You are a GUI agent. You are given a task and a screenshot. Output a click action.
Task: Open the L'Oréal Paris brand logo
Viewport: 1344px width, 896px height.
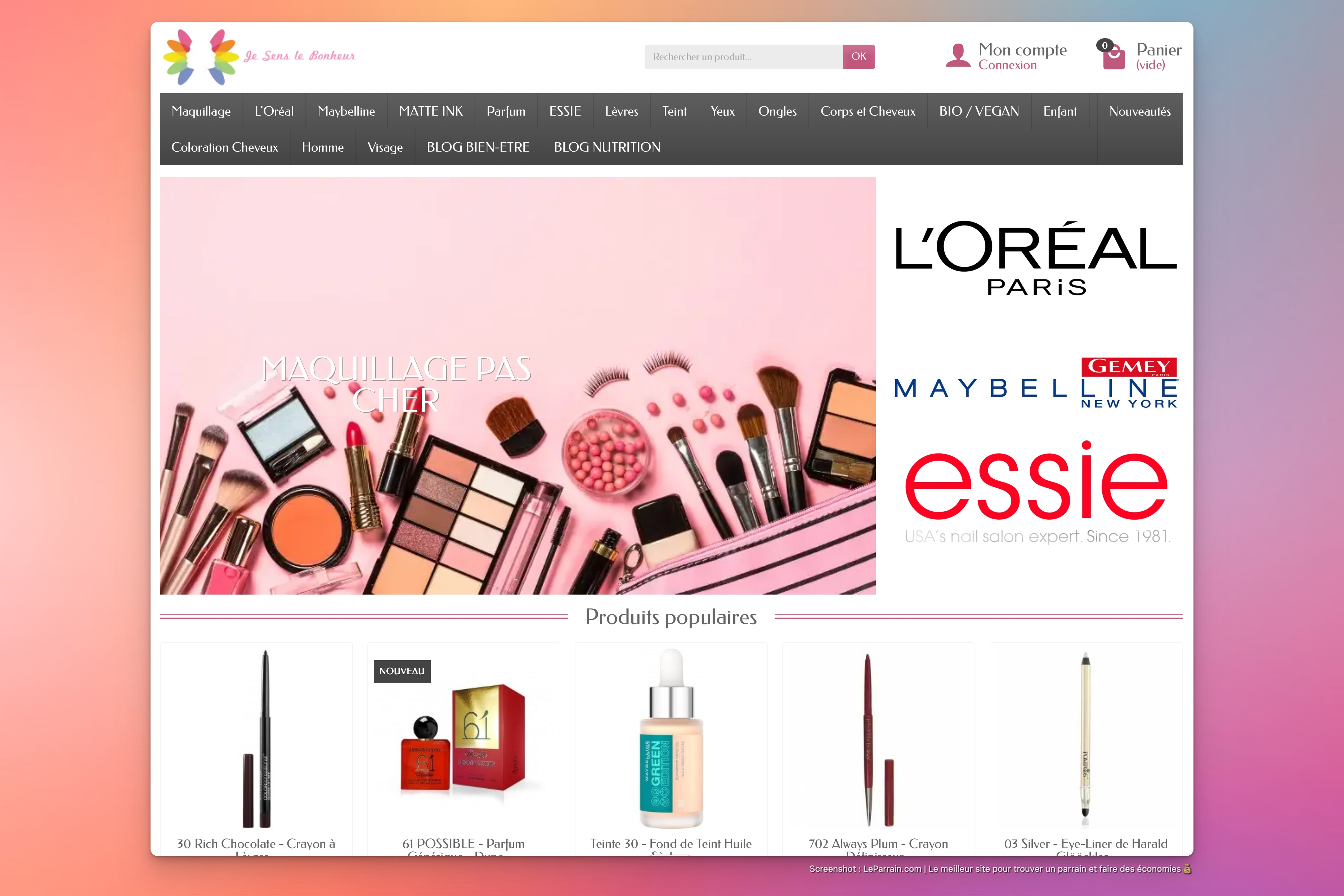(x=1035, y=257)
